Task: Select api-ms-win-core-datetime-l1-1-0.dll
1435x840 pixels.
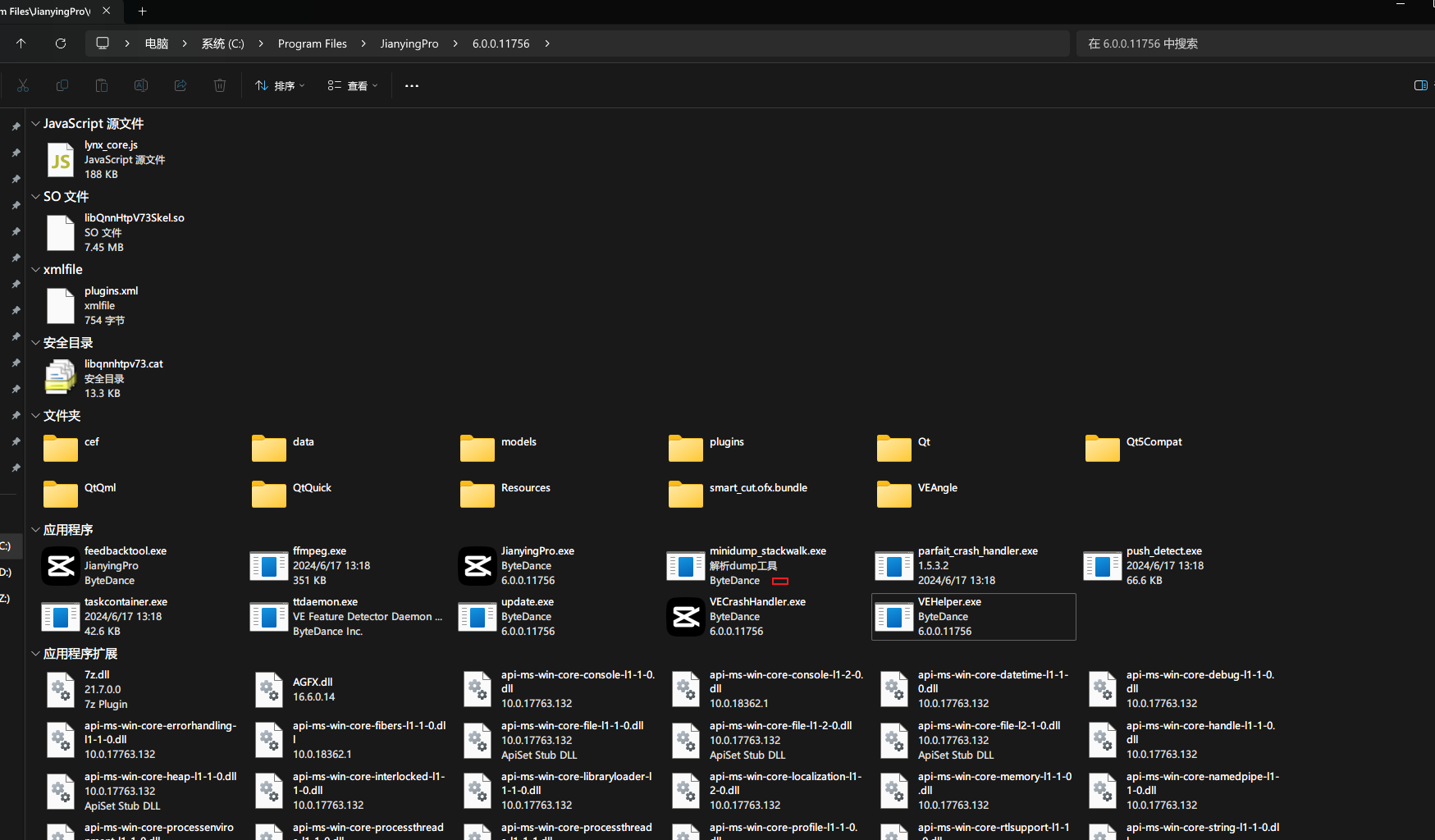Action: click(x=975, y=689)
